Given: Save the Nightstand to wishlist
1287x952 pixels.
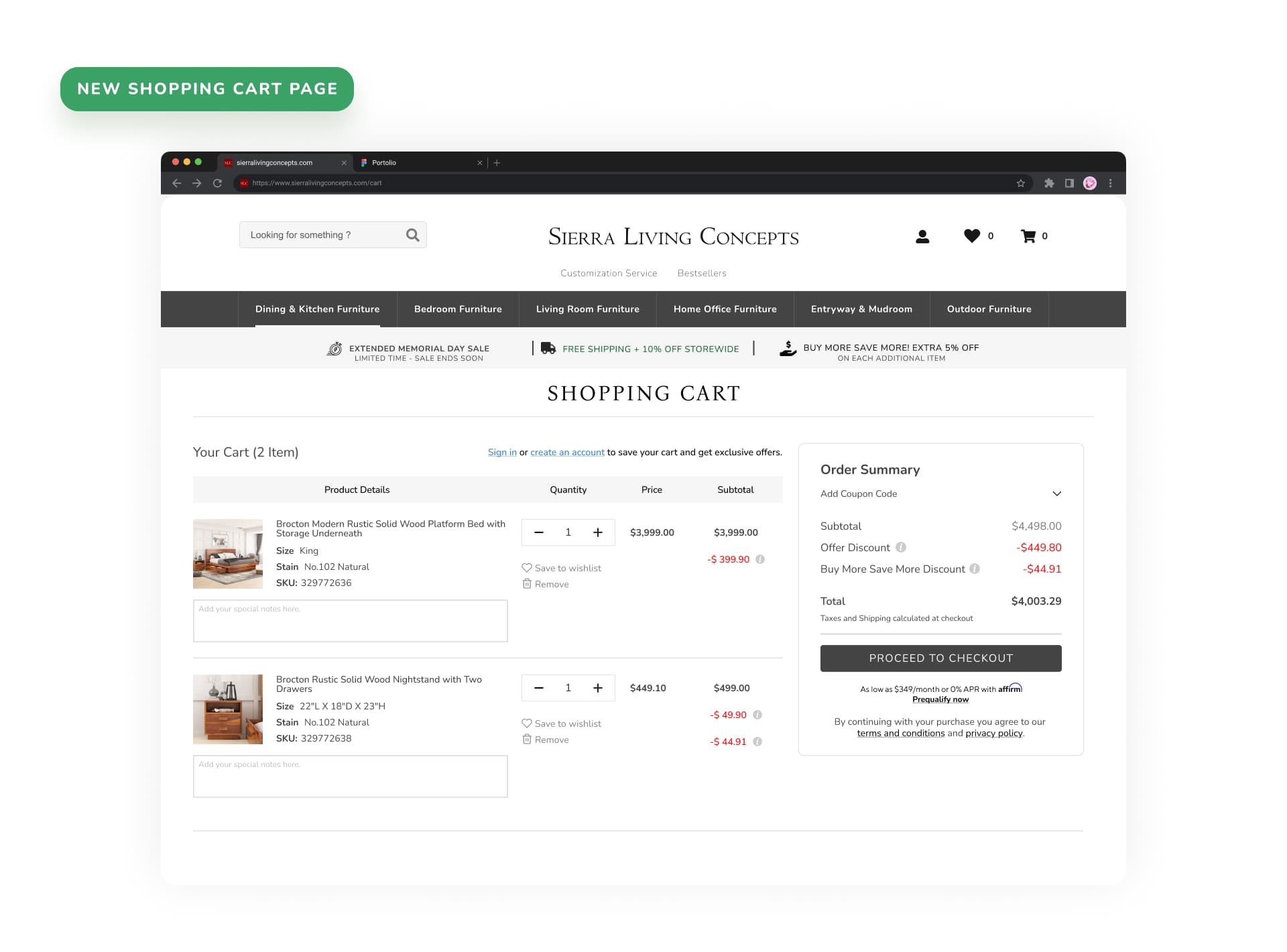Looking at the screenshot, I should tap(562, 723).
